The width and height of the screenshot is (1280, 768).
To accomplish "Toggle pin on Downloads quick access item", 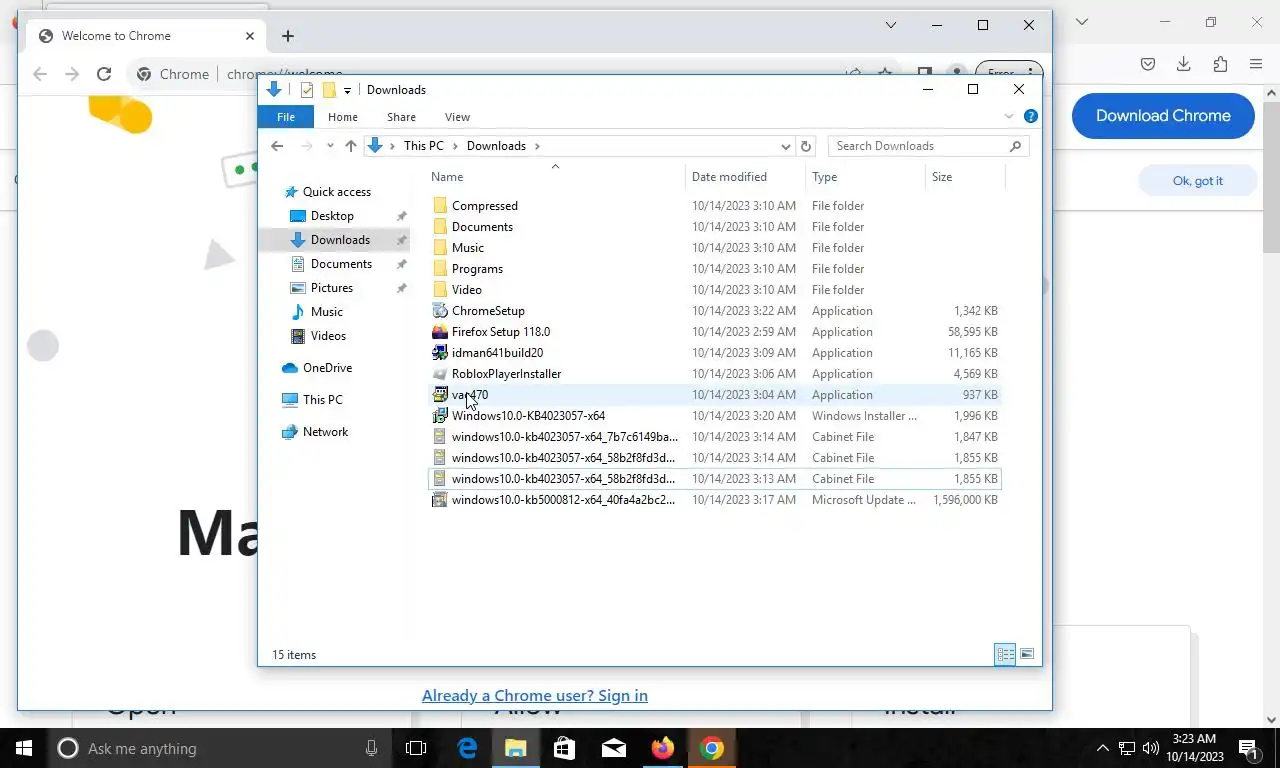I will point(401,240).
